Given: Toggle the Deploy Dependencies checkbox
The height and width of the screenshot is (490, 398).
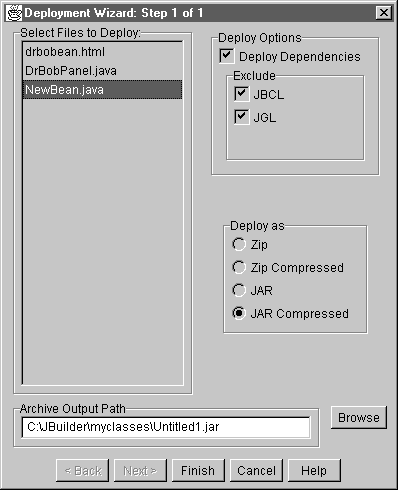Looking at the screenshot, I should click(226, 56).
